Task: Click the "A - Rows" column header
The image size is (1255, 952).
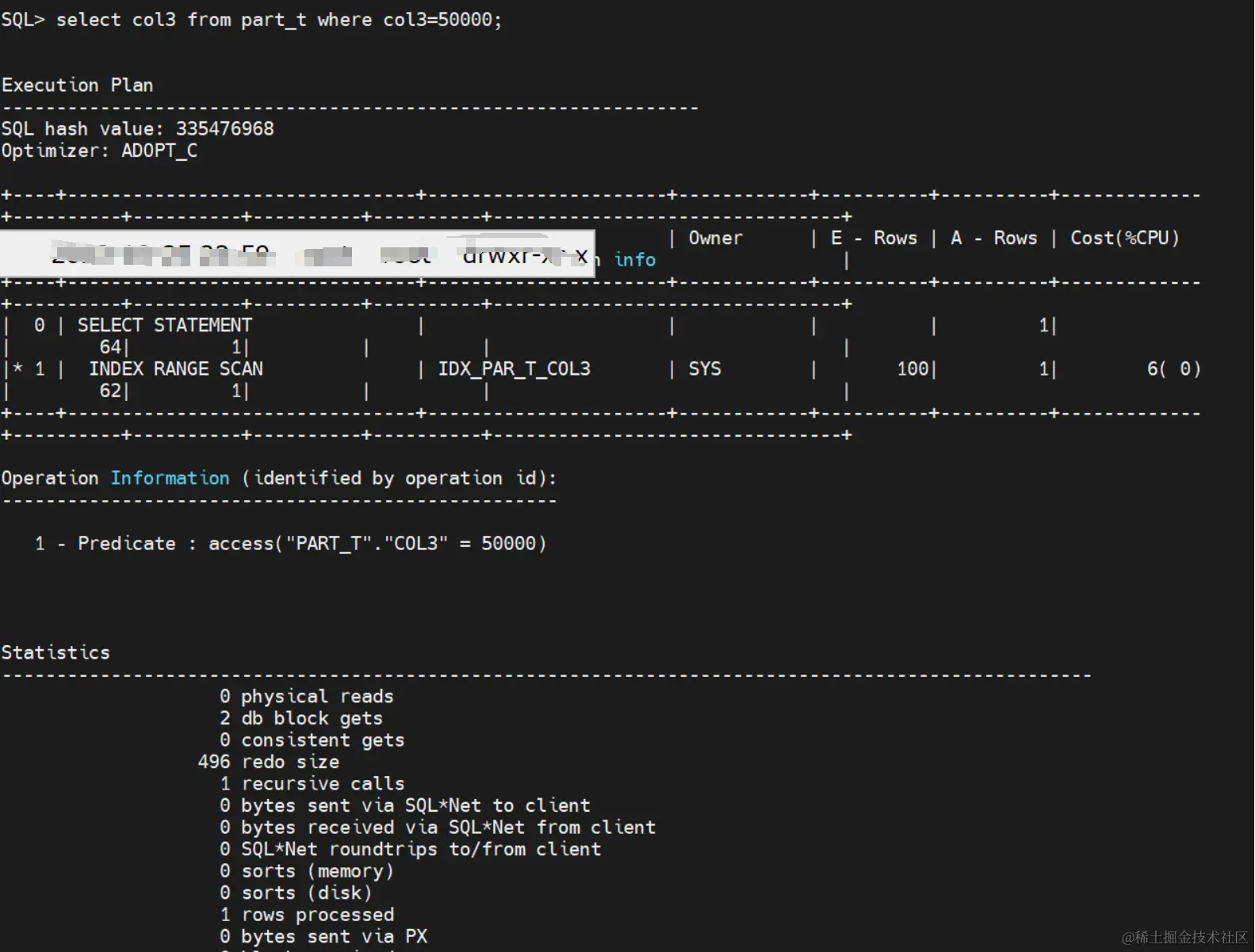Action: (x=994, y=238)
